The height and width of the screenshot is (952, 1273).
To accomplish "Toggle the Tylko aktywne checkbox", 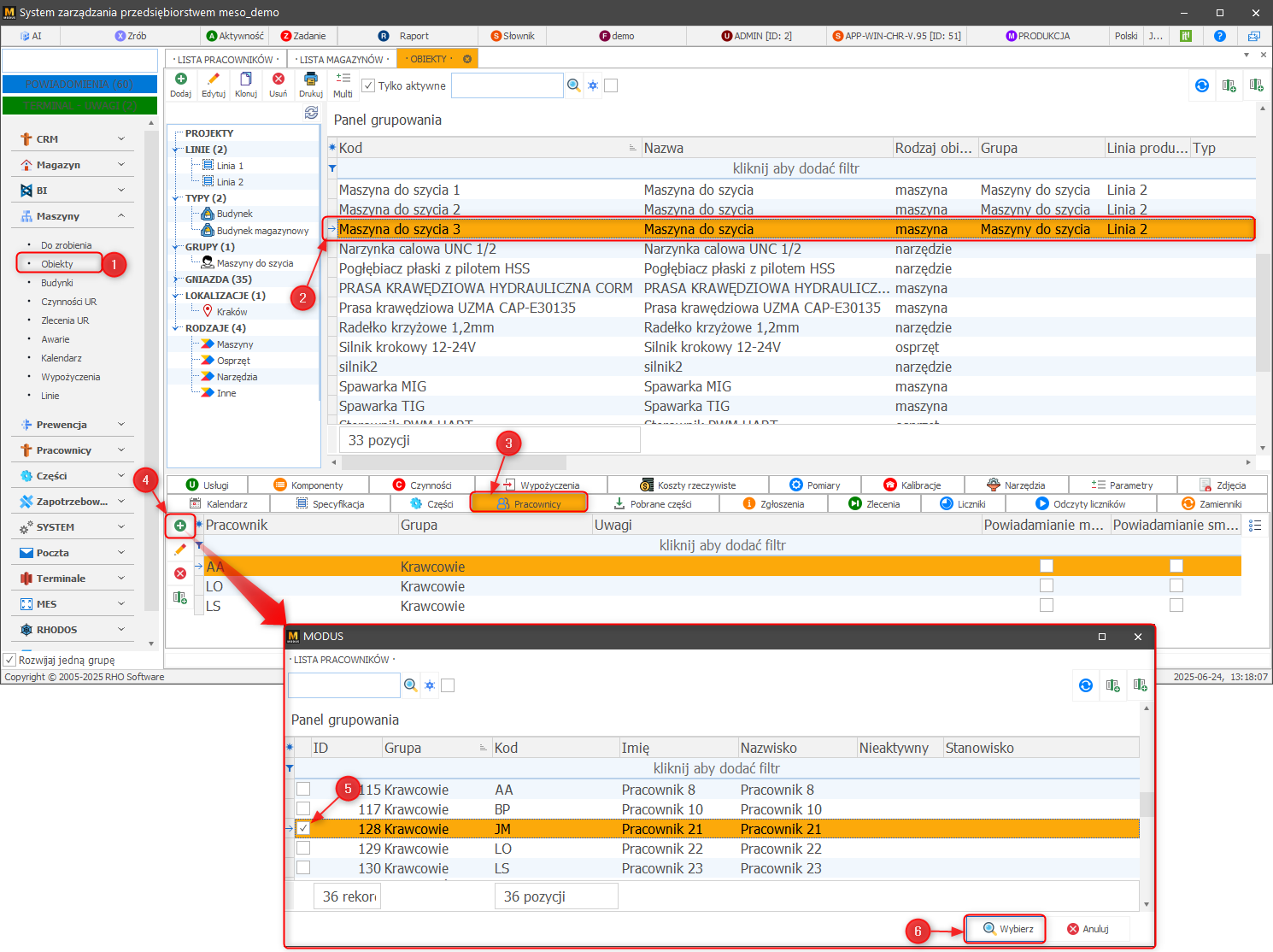I will 368,85.
